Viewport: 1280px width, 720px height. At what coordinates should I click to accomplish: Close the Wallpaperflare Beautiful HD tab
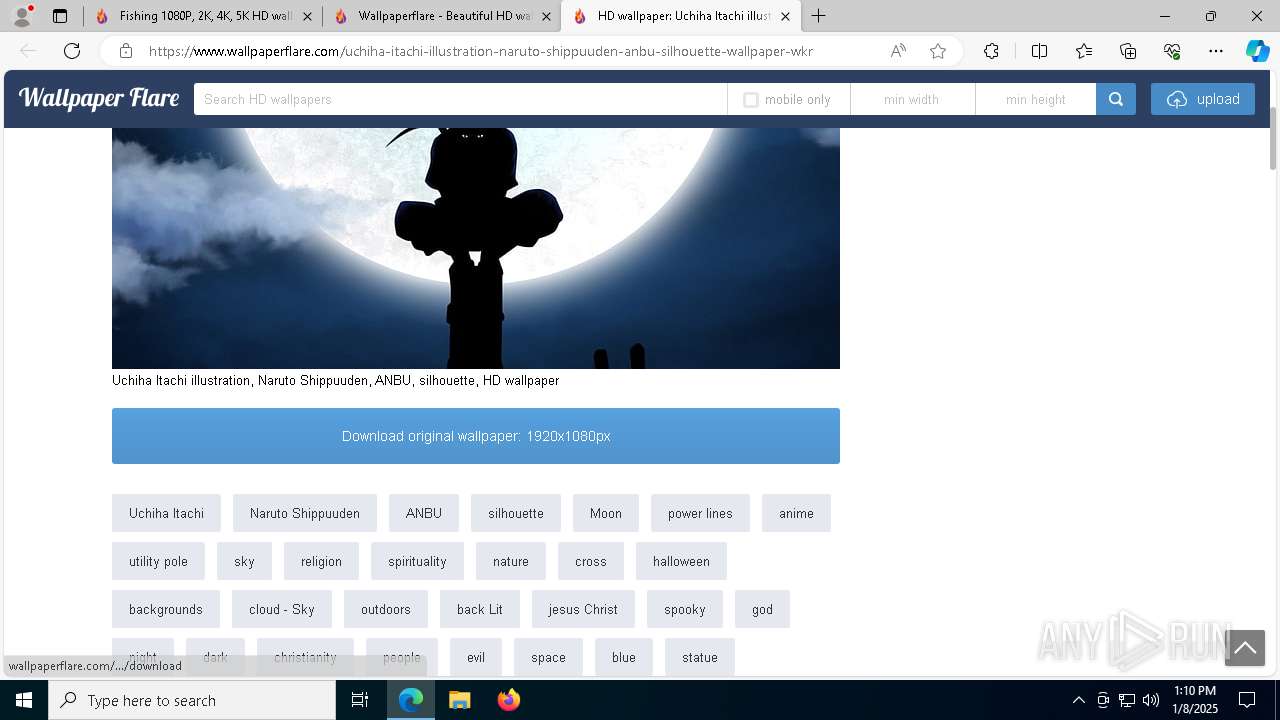coord(547,16)
